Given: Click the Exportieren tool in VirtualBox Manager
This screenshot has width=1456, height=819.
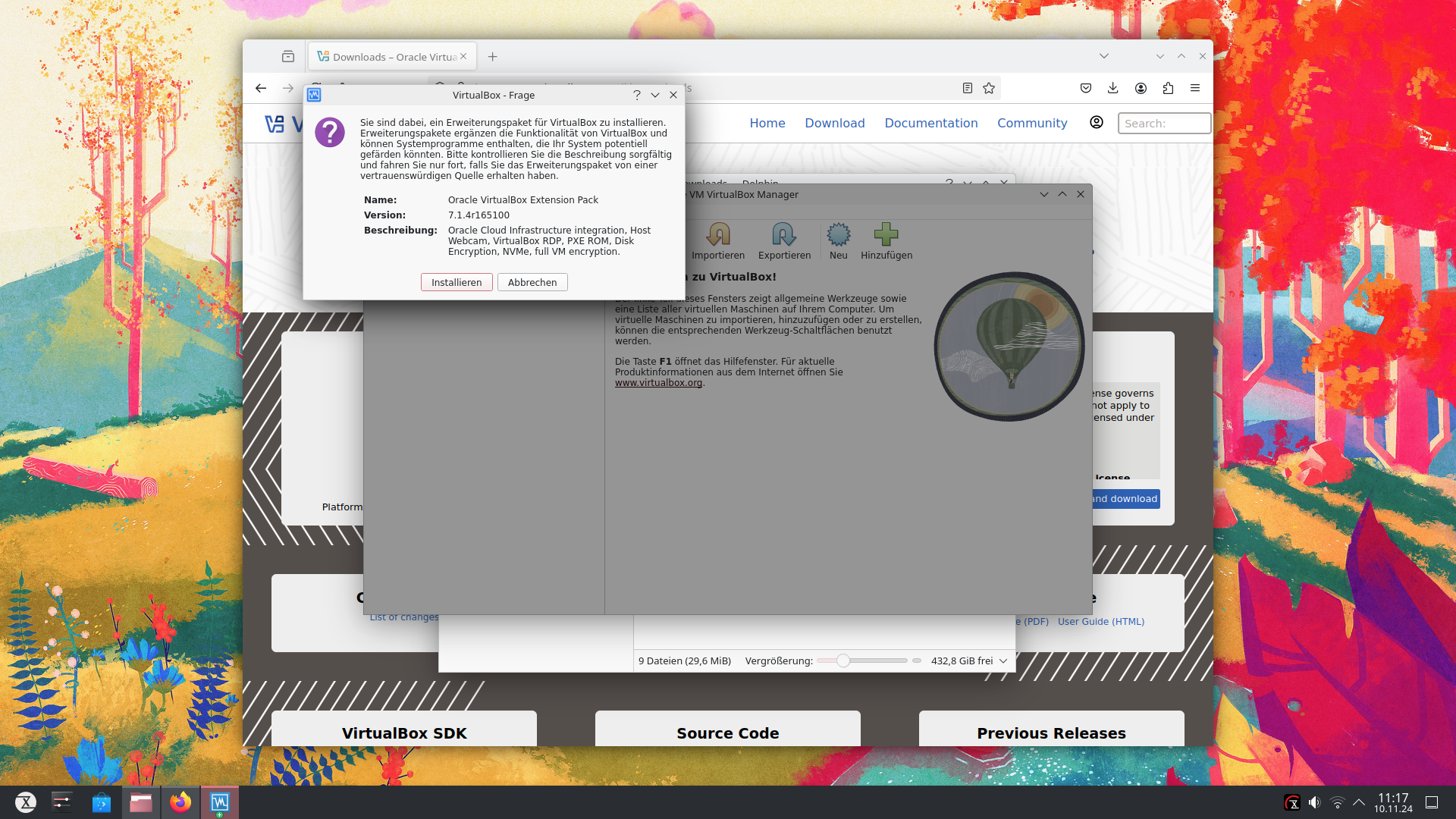Looking at the screenshot, I should pyautogui.click(x=784, y=241).
